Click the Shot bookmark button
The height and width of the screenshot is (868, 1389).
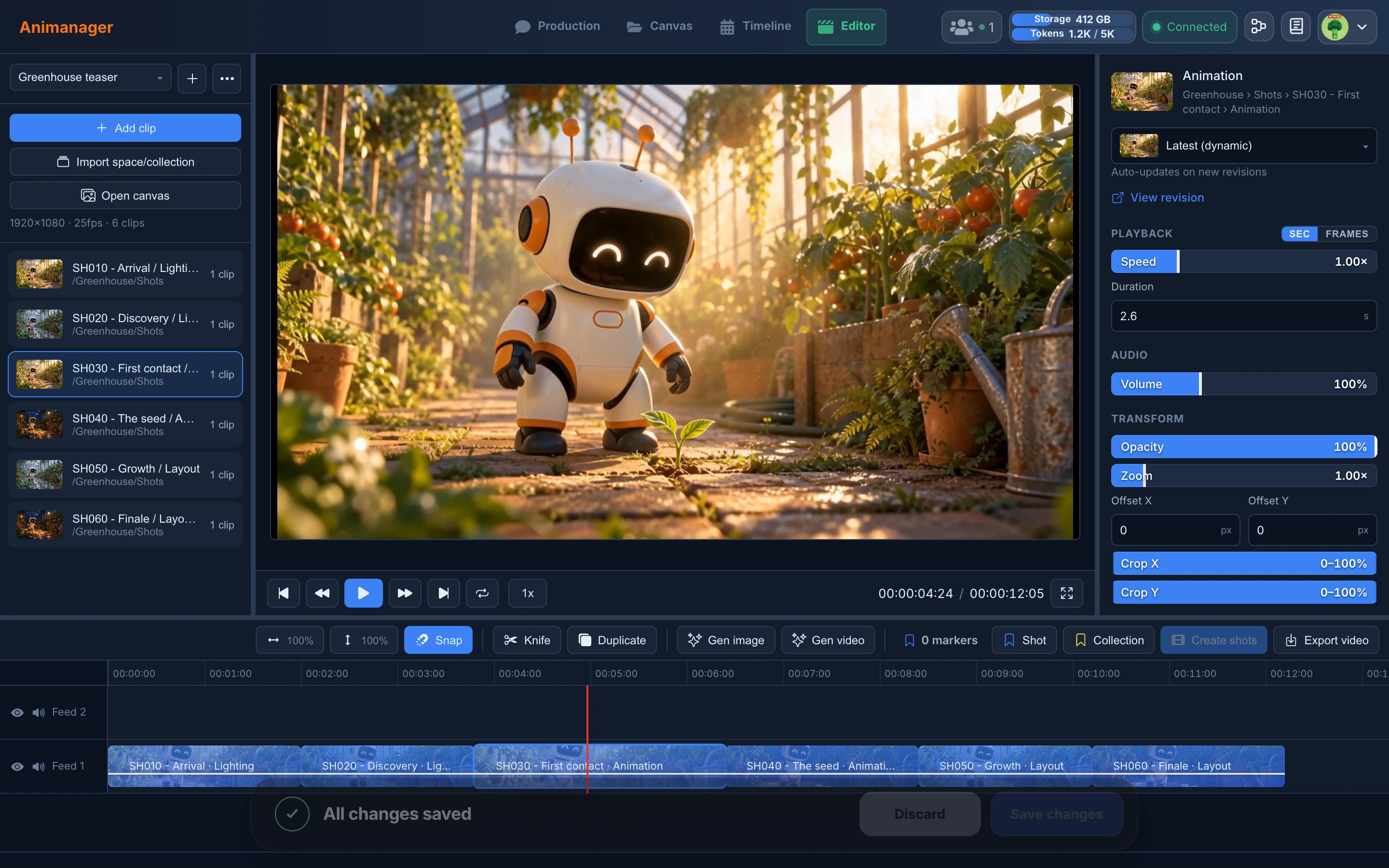point(1024,640)
